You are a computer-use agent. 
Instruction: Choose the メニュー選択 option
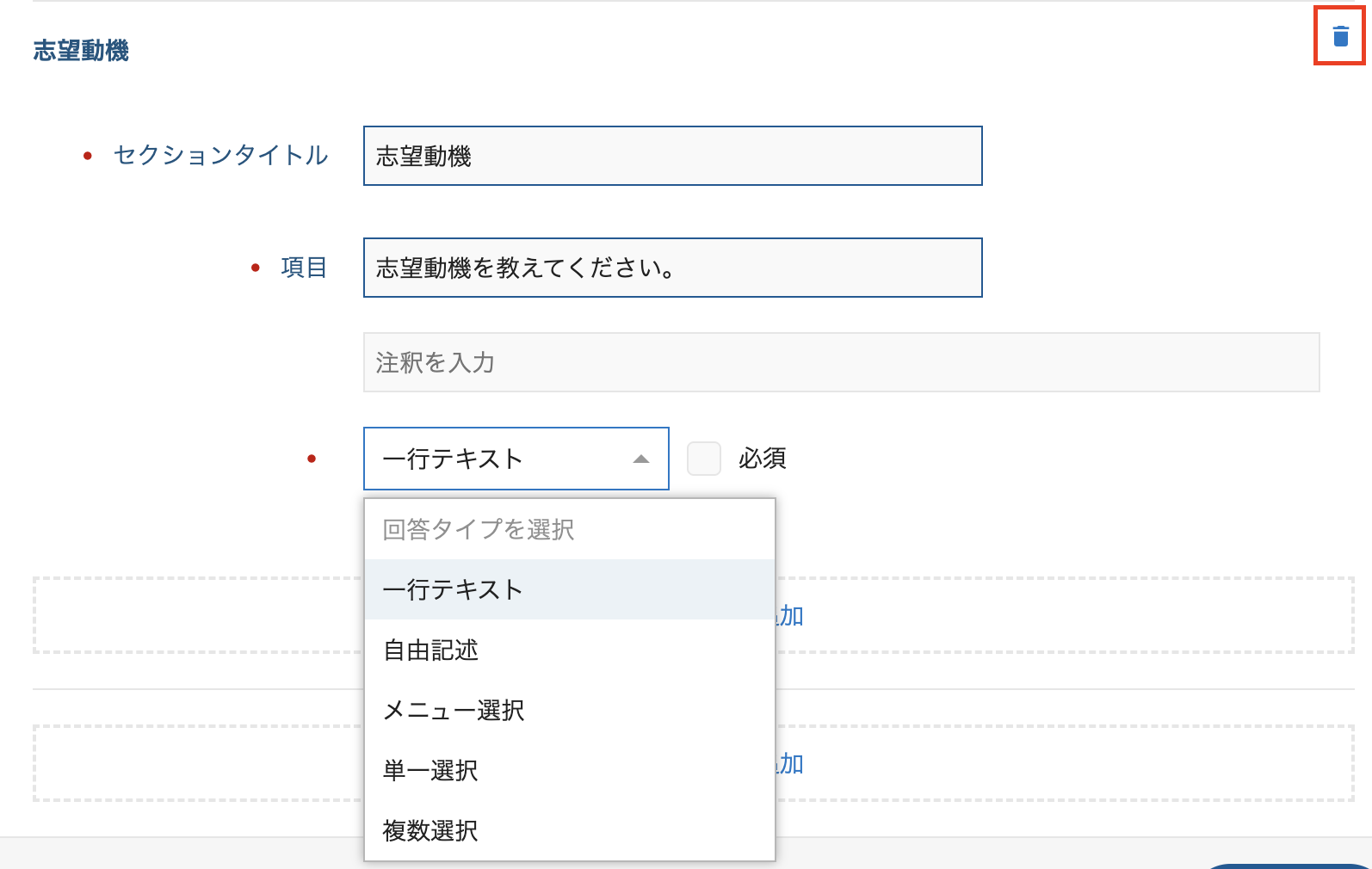(x=454, y=711)
